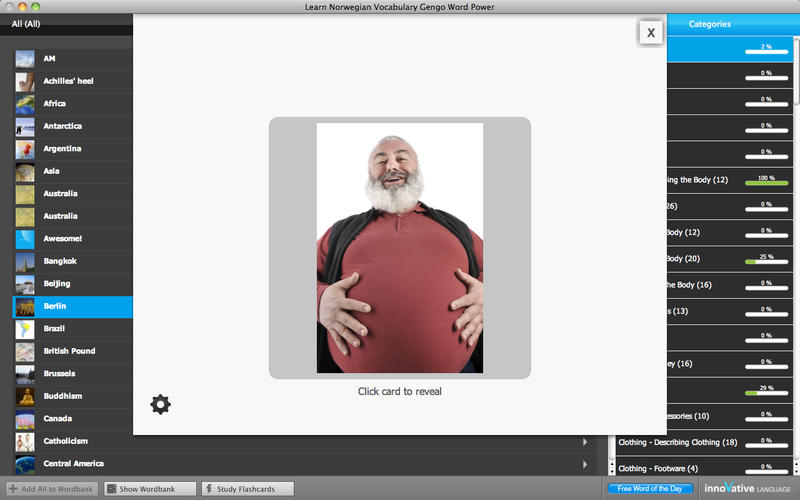Click Argentina pin thumbnail icon
The height and width of the screenshot is (500, 800).
[25, 149]
